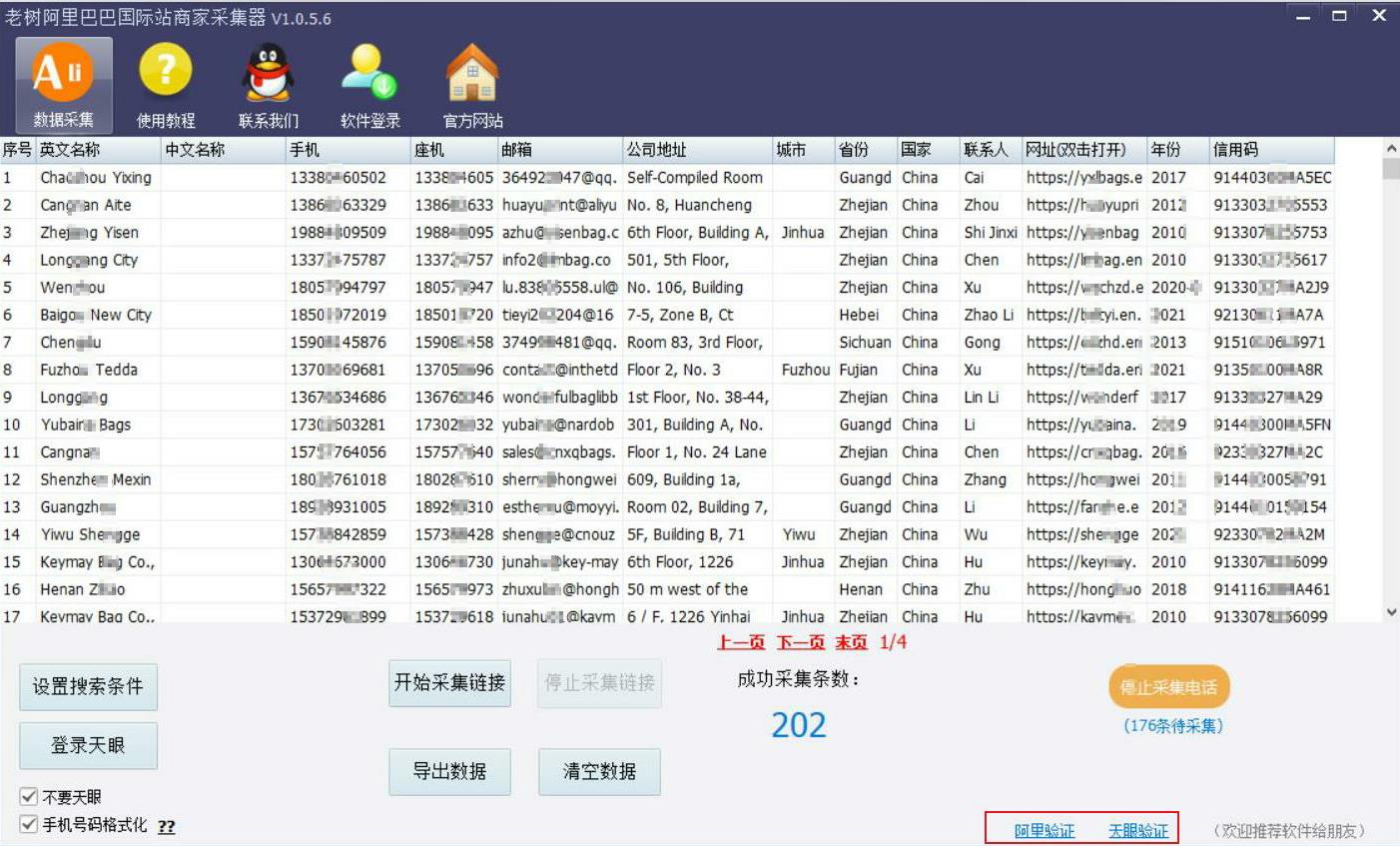Select the 'Yiwu Shengge' company cell
This screenshot has width=1400, height=846.
tap(99, 534)
